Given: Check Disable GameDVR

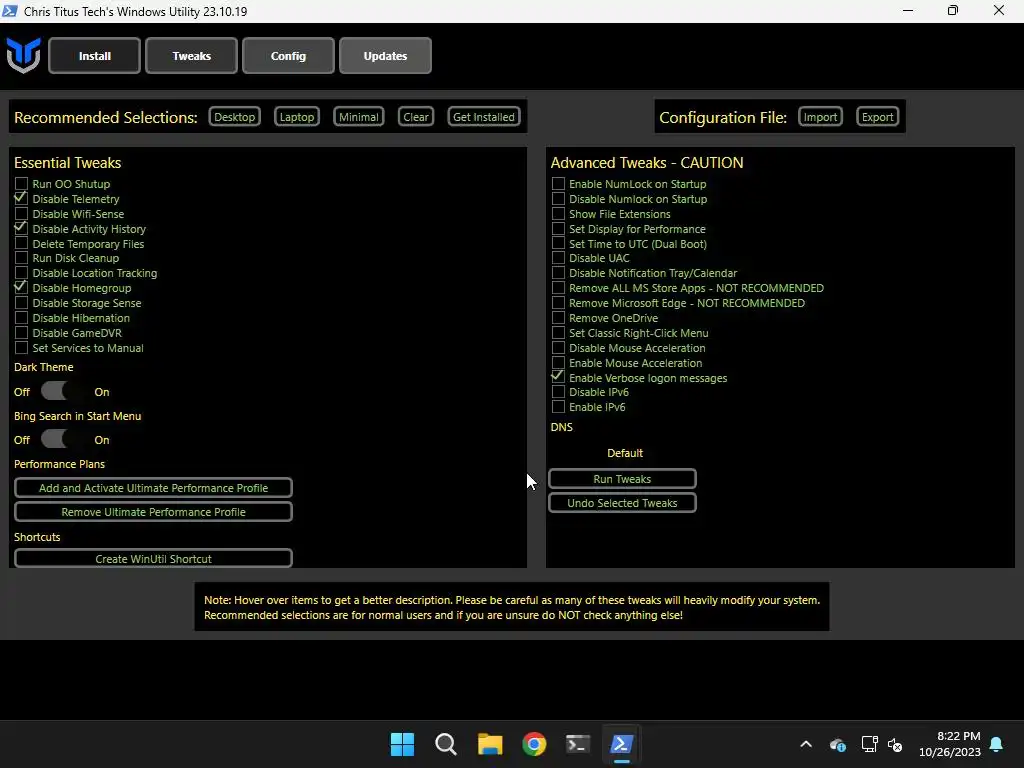Looking at the screenshot, I should (x=22, y=333).
